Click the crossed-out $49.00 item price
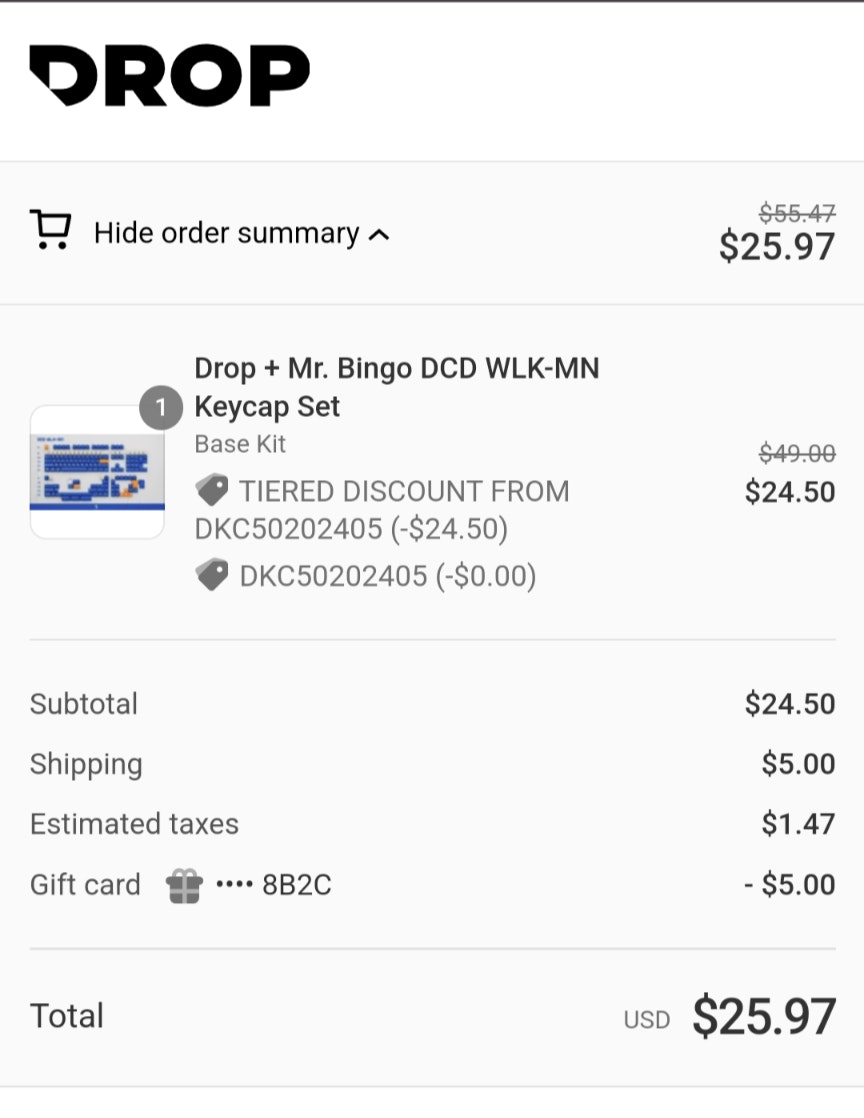The image size is (864, 1118). pos(797,453)
